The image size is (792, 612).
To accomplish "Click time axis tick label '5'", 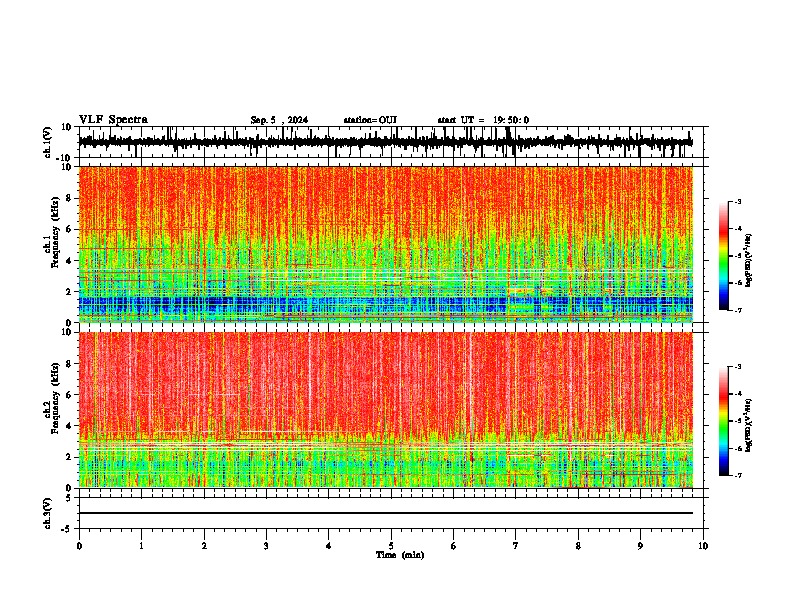I will tap(391, 546).
